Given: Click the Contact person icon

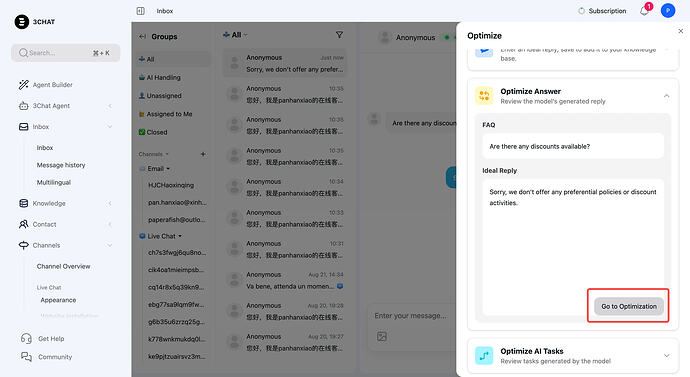Looking at the screenshot, I should point(24,224).
